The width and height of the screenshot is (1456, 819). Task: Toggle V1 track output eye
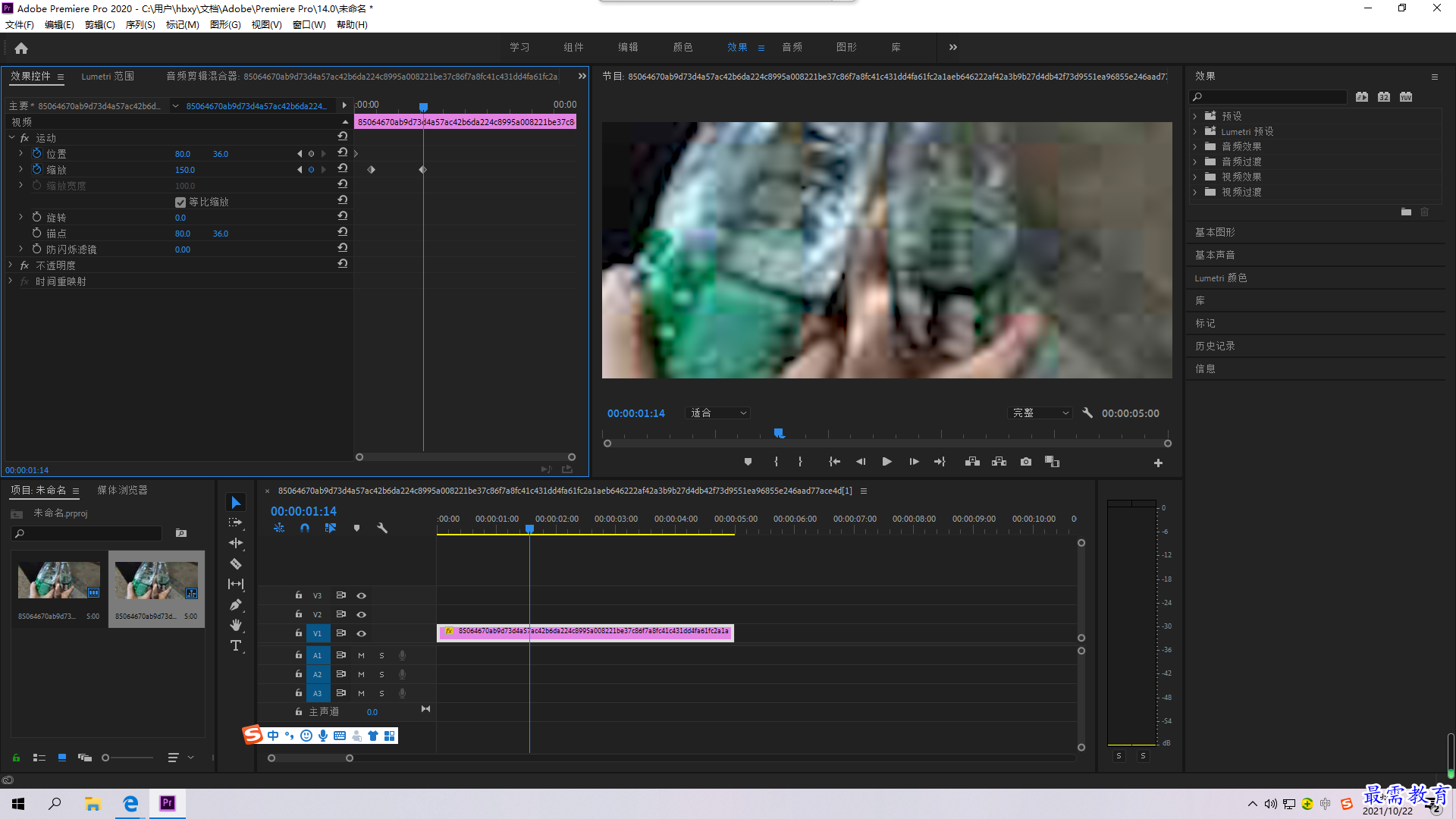click(x=361, y=633)
